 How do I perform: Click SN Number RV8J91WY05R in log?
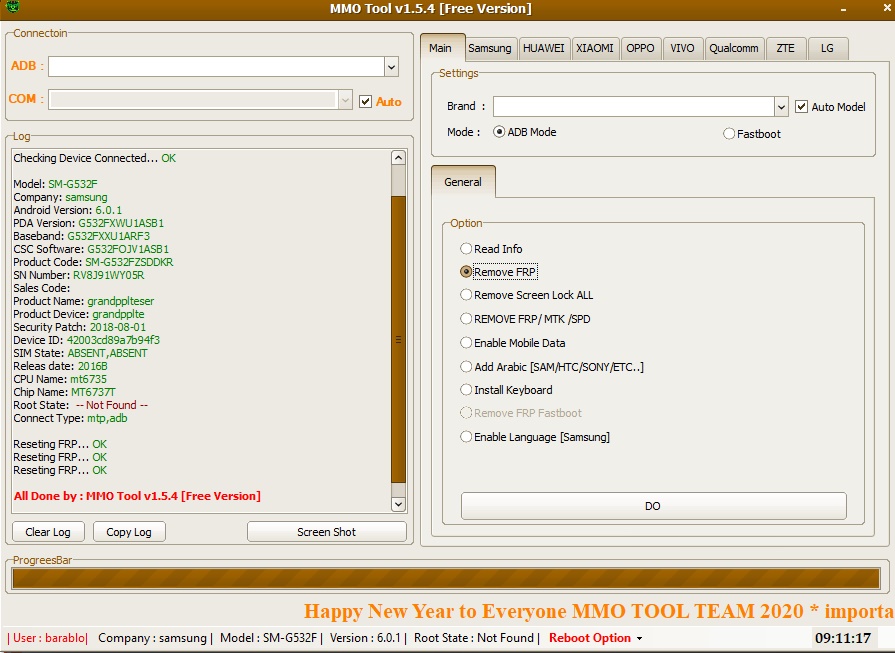pos(108,275)
